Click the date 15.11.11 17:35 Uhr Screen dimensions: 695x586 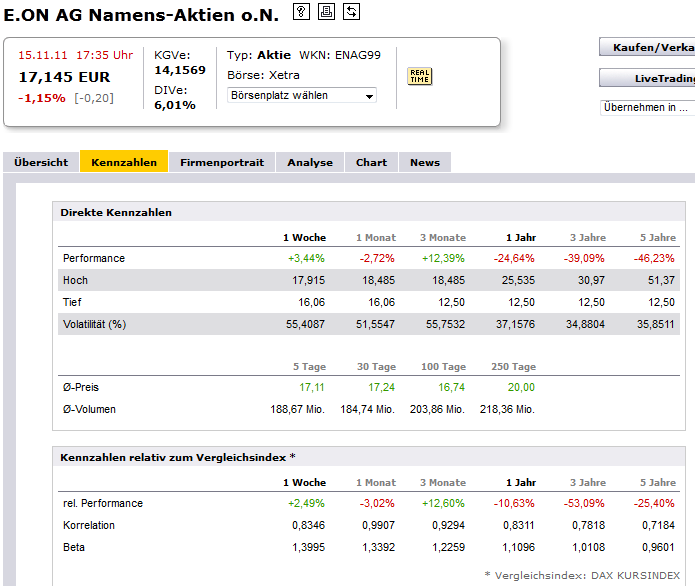(75, 55)
